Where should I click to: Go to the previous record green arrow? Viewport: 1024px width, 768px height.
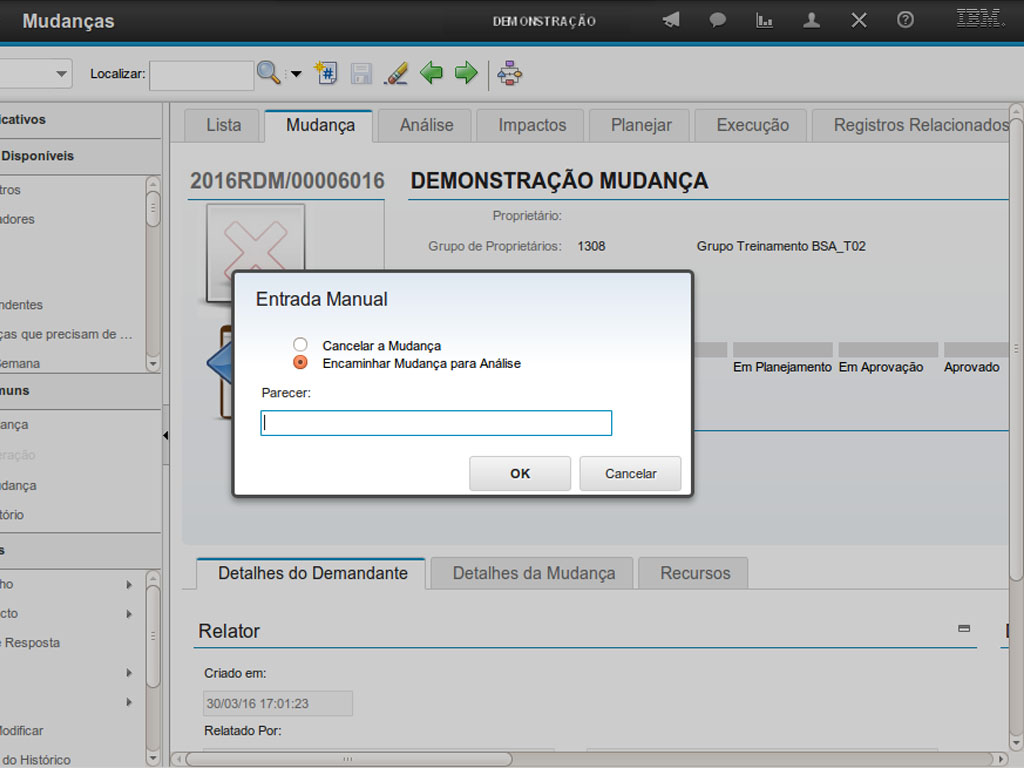point(431,73)
